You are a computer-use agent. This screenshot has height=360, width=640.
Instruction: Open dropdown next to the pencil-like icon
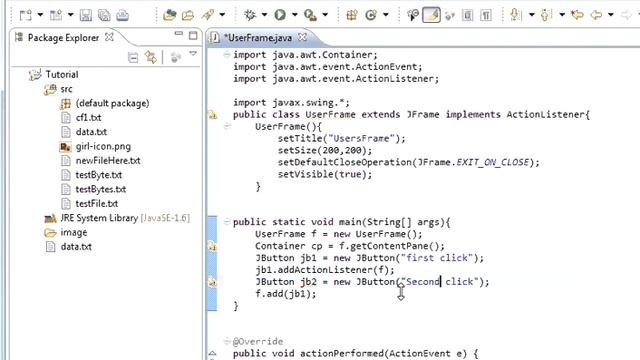point(222,15)
